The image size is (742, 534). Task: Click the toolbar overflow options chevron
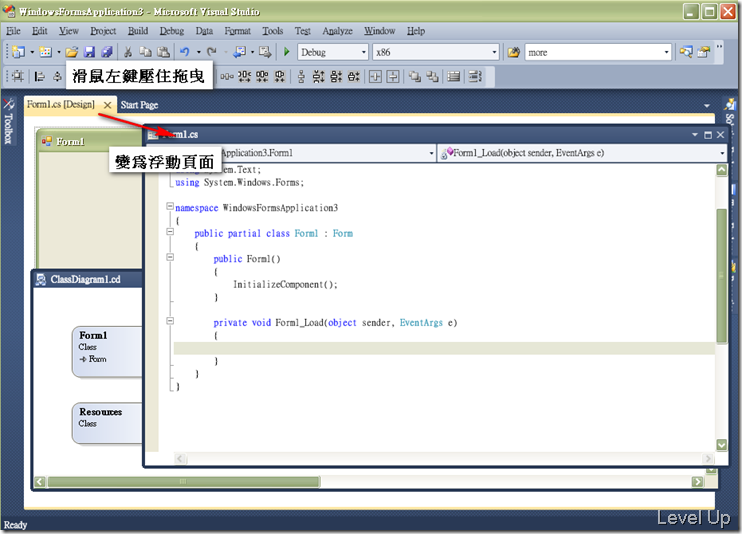click(x=719, y=48)
